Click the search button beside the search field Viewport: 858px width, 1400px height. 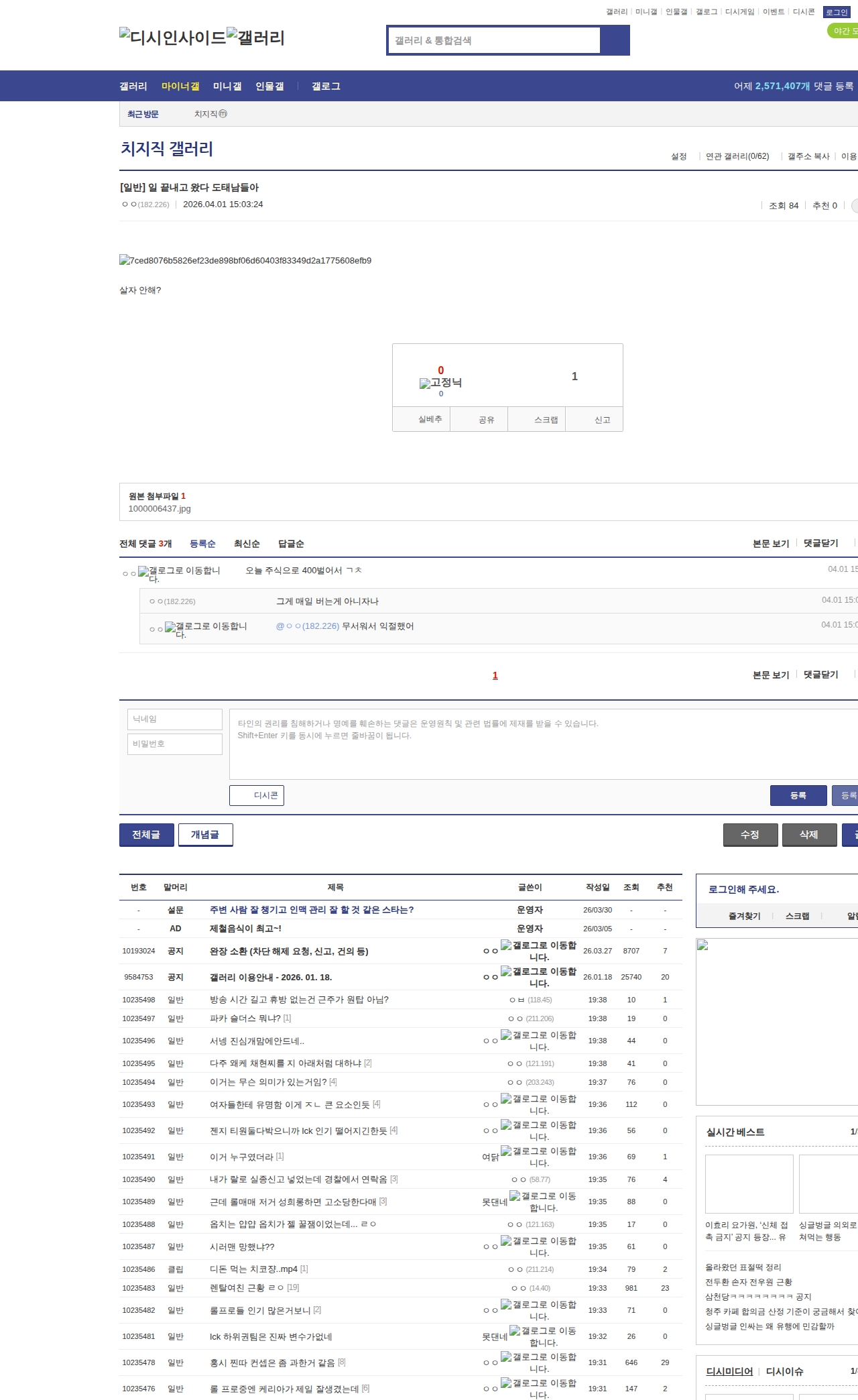(x=615, y=40)
